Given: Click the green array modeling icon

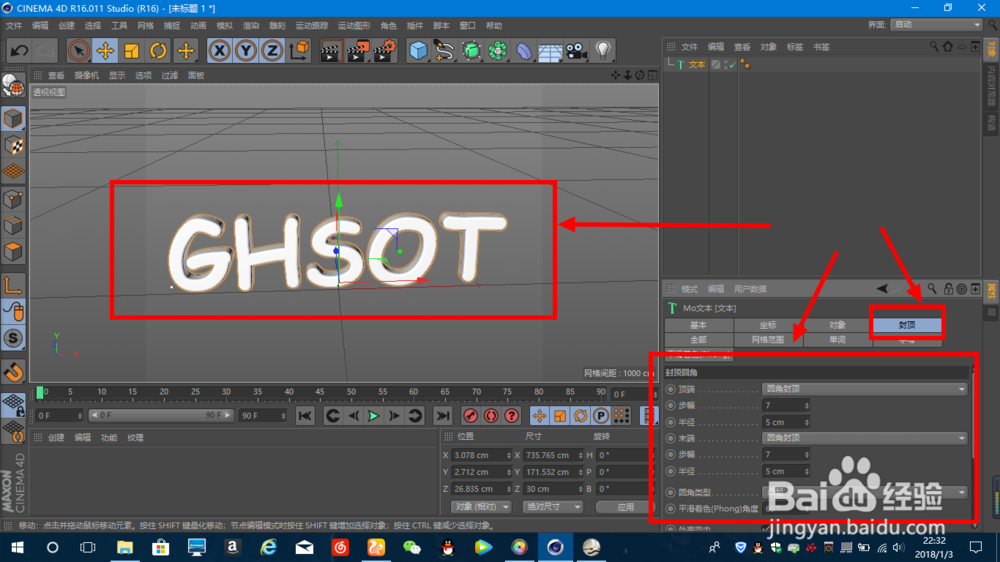Looking at the screenshot, I should 497,50.
